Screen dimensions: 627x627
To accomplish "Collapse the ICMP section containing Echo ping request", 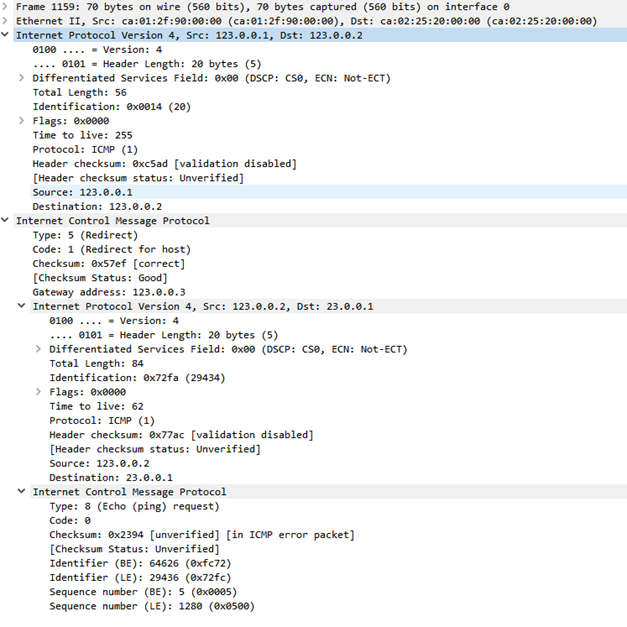I will click(22, 492).
